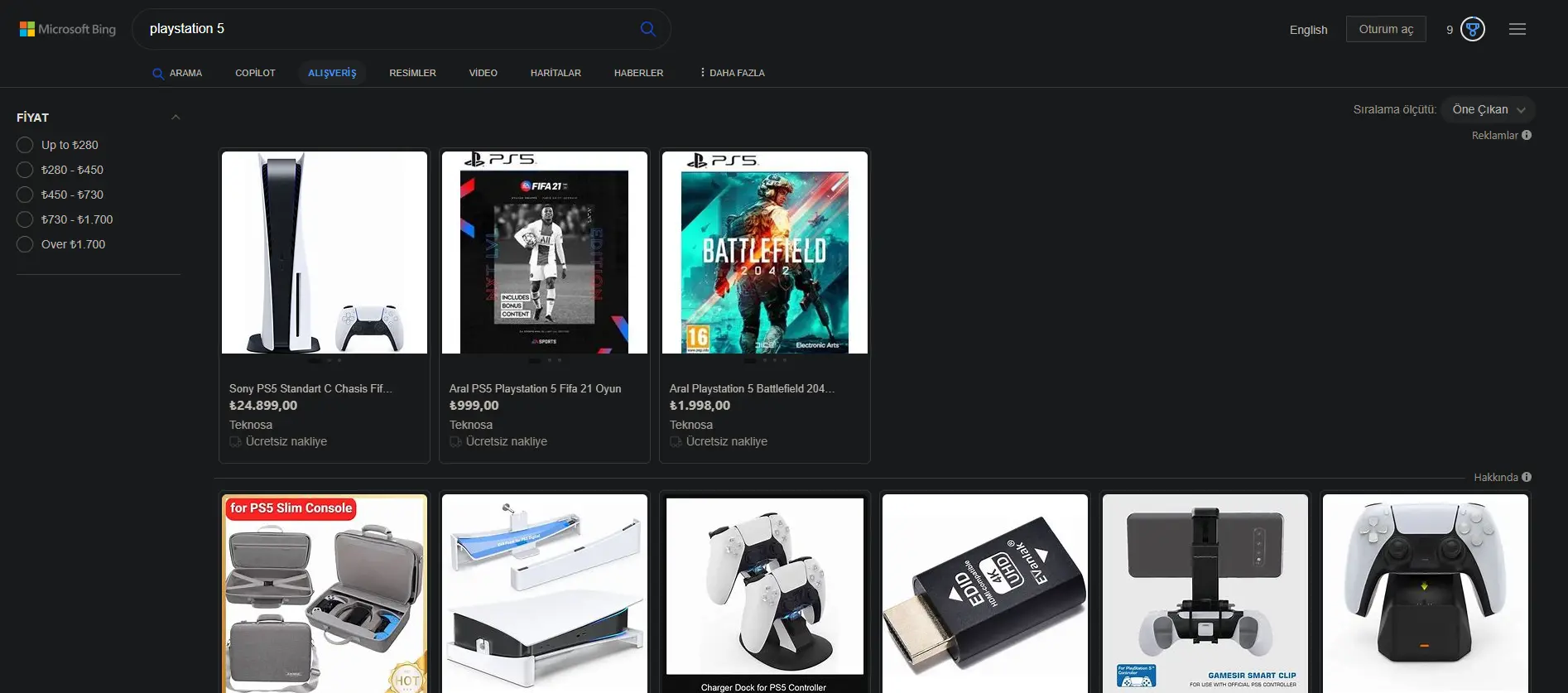Screen dimensions: 1568x693
Task: Click Teknosa under the ₺1.998,00 price
Action: coord(691,425)
